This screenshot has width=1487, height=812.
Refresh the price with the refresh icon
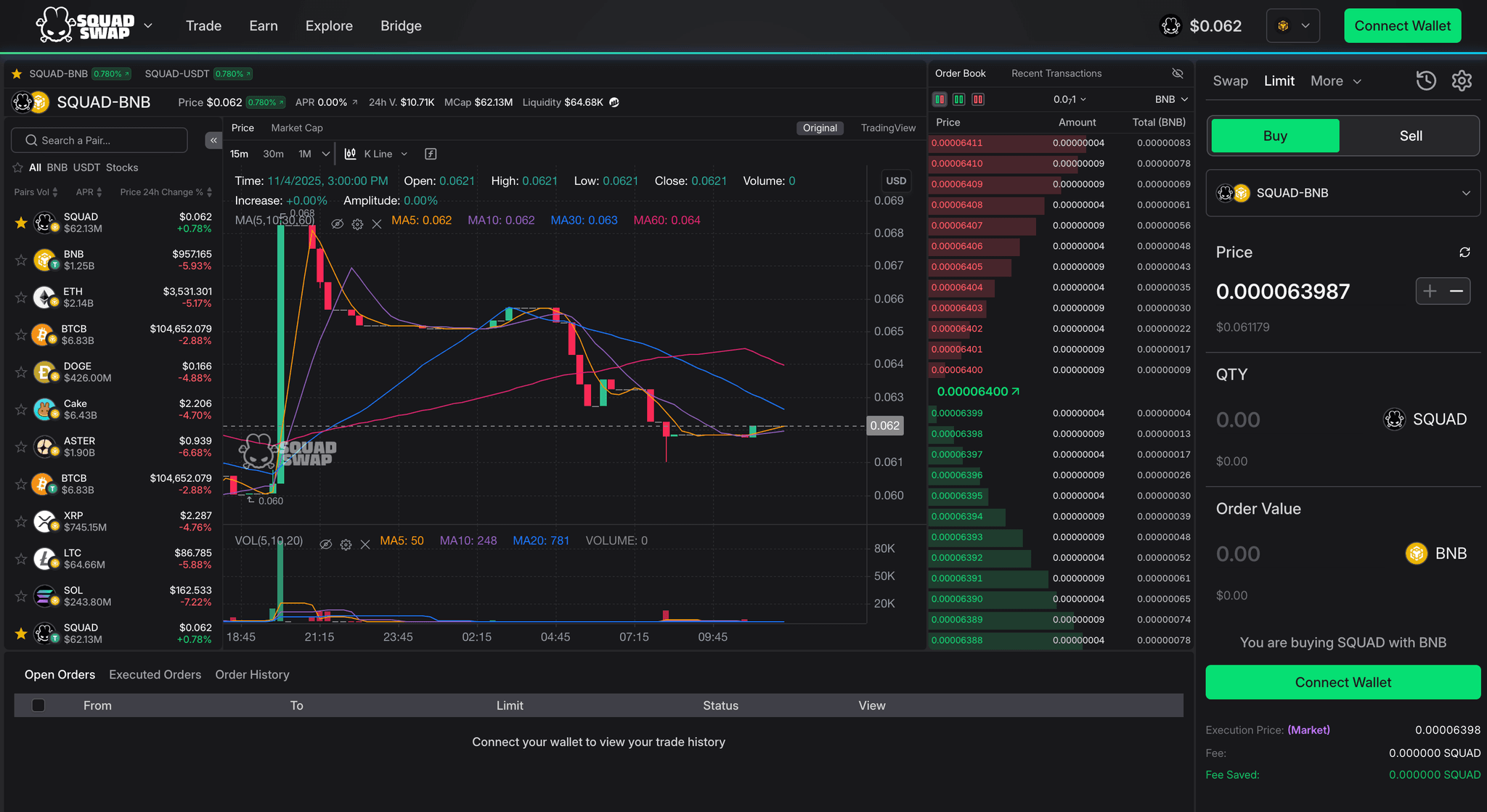pos(1464,252)
